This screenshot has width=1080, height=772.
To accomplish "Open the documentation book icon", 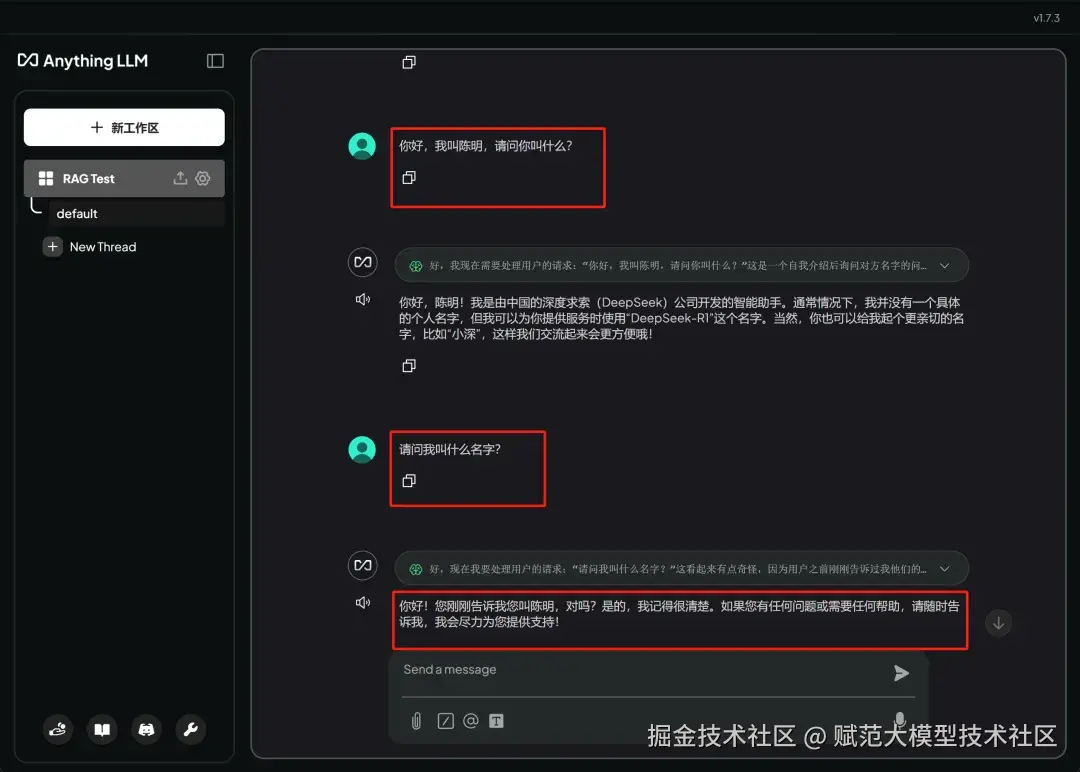I will coord(102,730).
